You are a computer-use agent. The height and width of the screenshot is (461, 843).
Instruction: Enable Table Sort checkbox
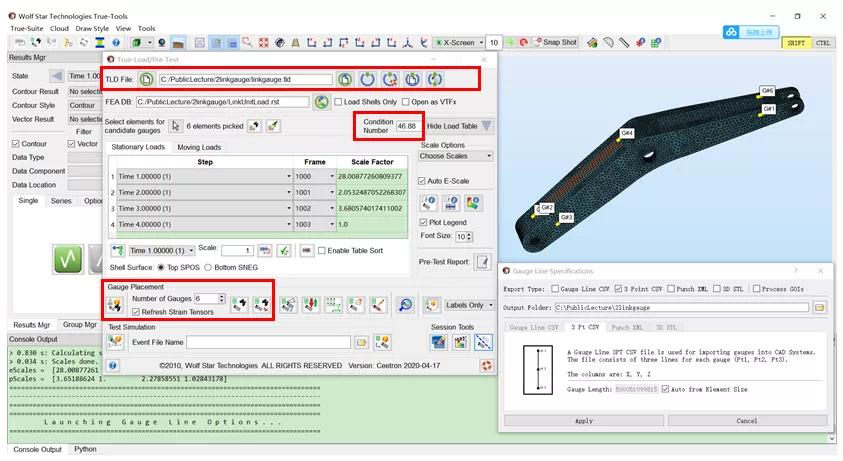tap(322, 251)
